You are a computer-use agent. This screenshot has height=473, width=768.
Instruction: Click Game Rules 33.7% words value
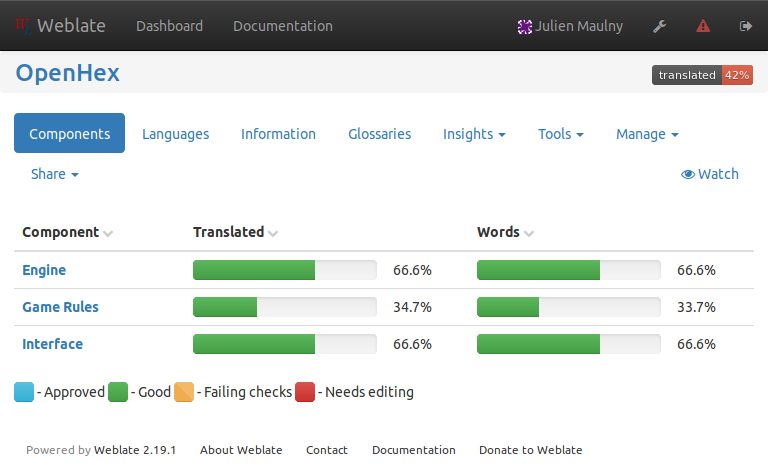pyautogui.click(x=696, y=307)
